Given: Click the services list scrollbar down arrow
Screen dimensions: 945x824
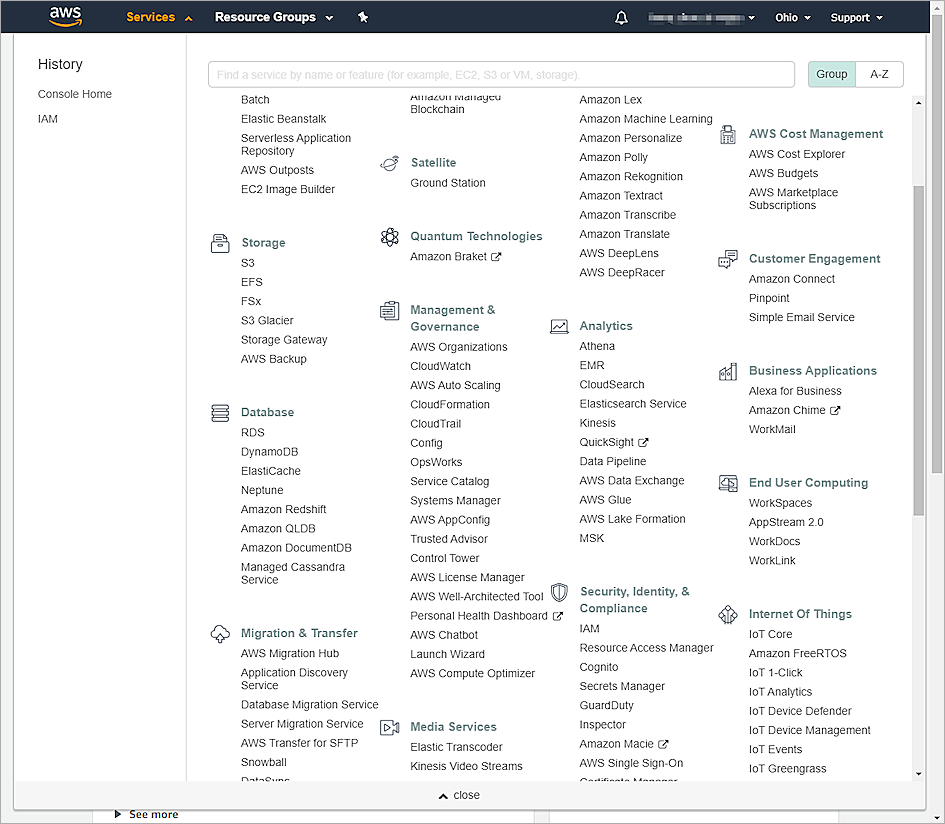Looking at the screenshot, I should point(918,774).
